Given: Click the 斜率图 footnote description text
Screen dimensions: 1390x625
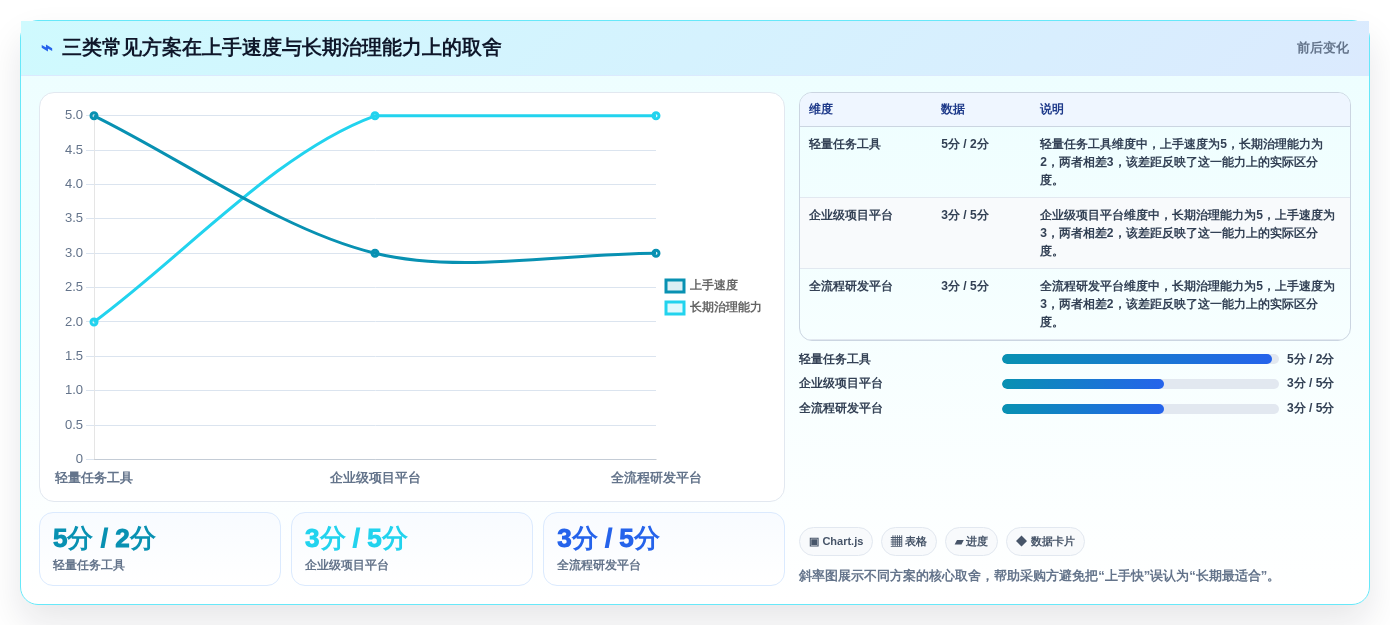Looking at the screenshot, I should [x=1039, y=576].
